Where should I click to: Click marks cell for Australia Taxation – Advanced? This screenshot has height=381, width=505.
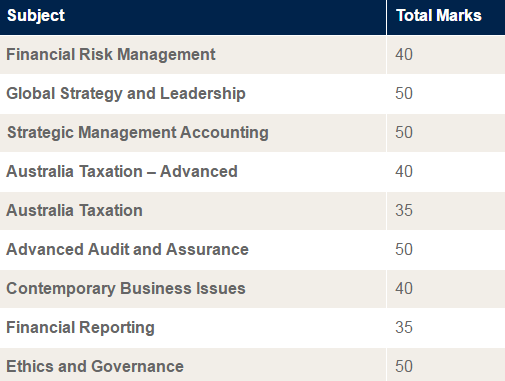pyautogui.click(x=446, y=172)
